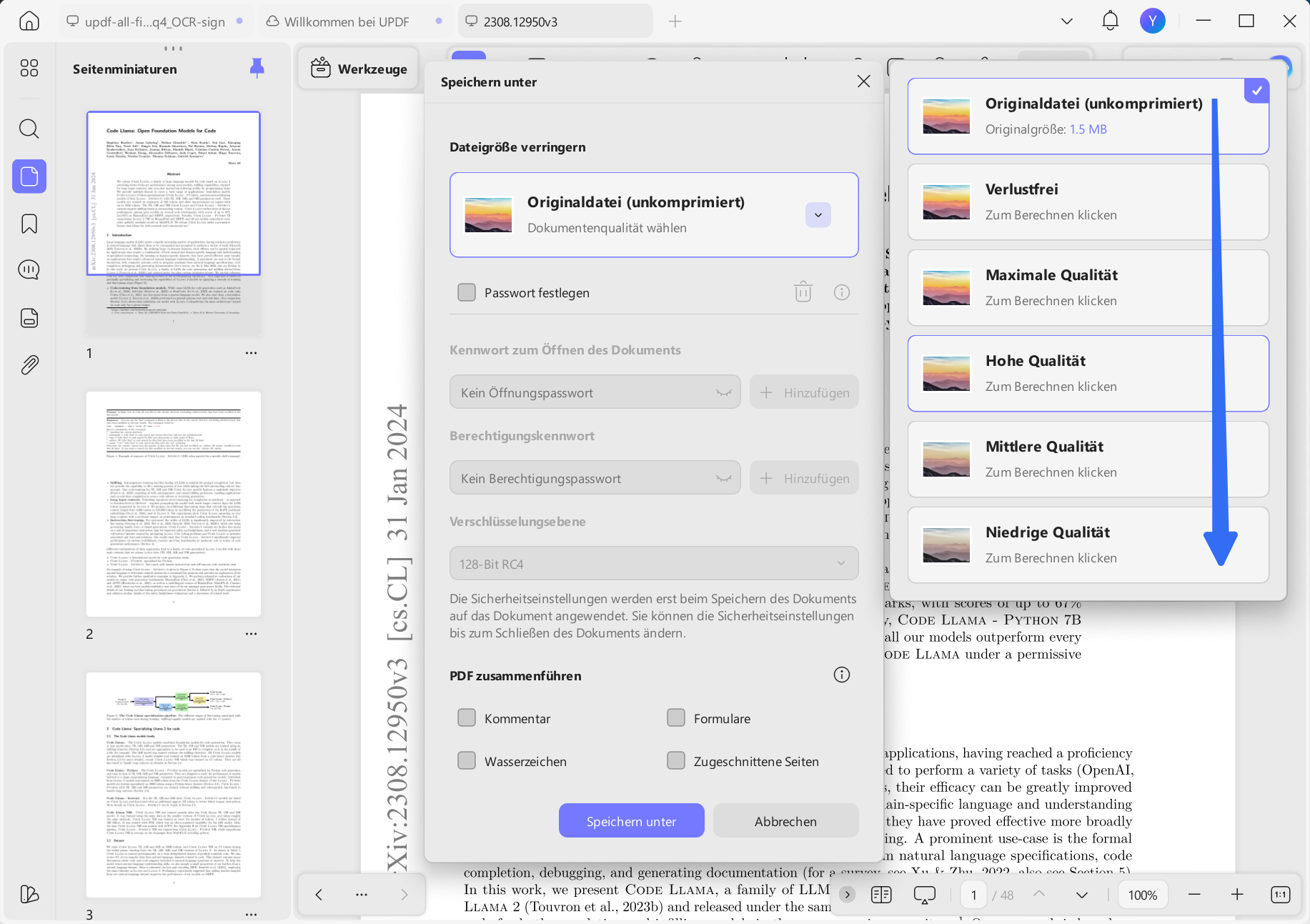Click the three dots in bottom navigation
The height and width of the screenshot is (924, 1310).
(x=362, y=895)
